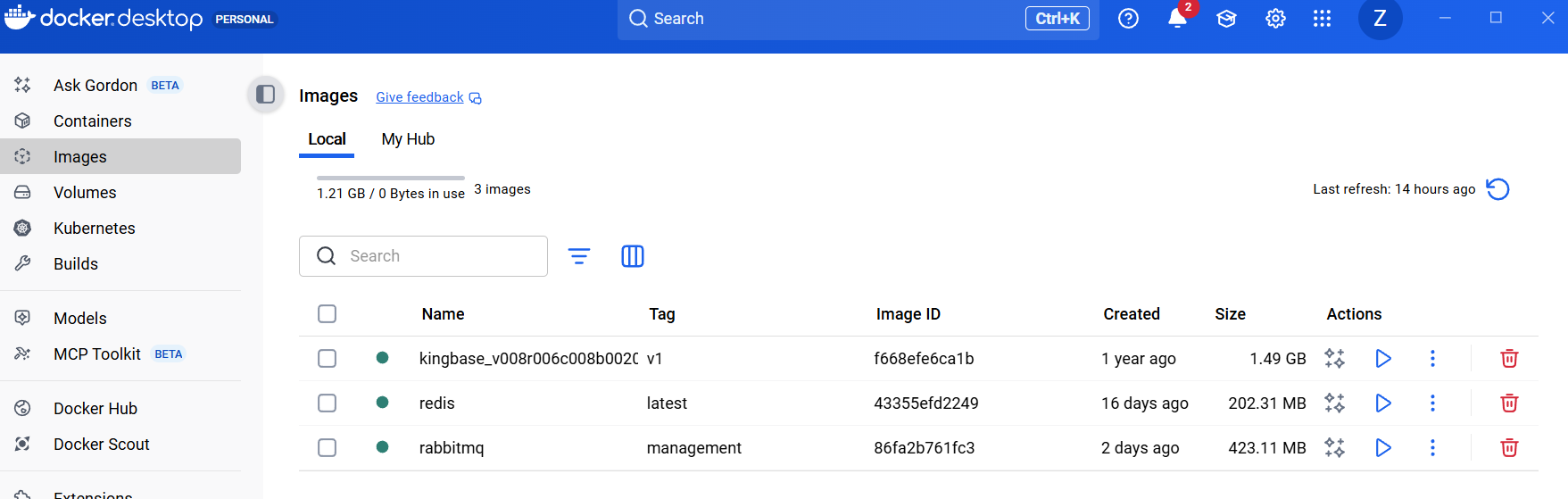Switch to the My Hub tab
The image size is (1568, 499).
point(408,139)
